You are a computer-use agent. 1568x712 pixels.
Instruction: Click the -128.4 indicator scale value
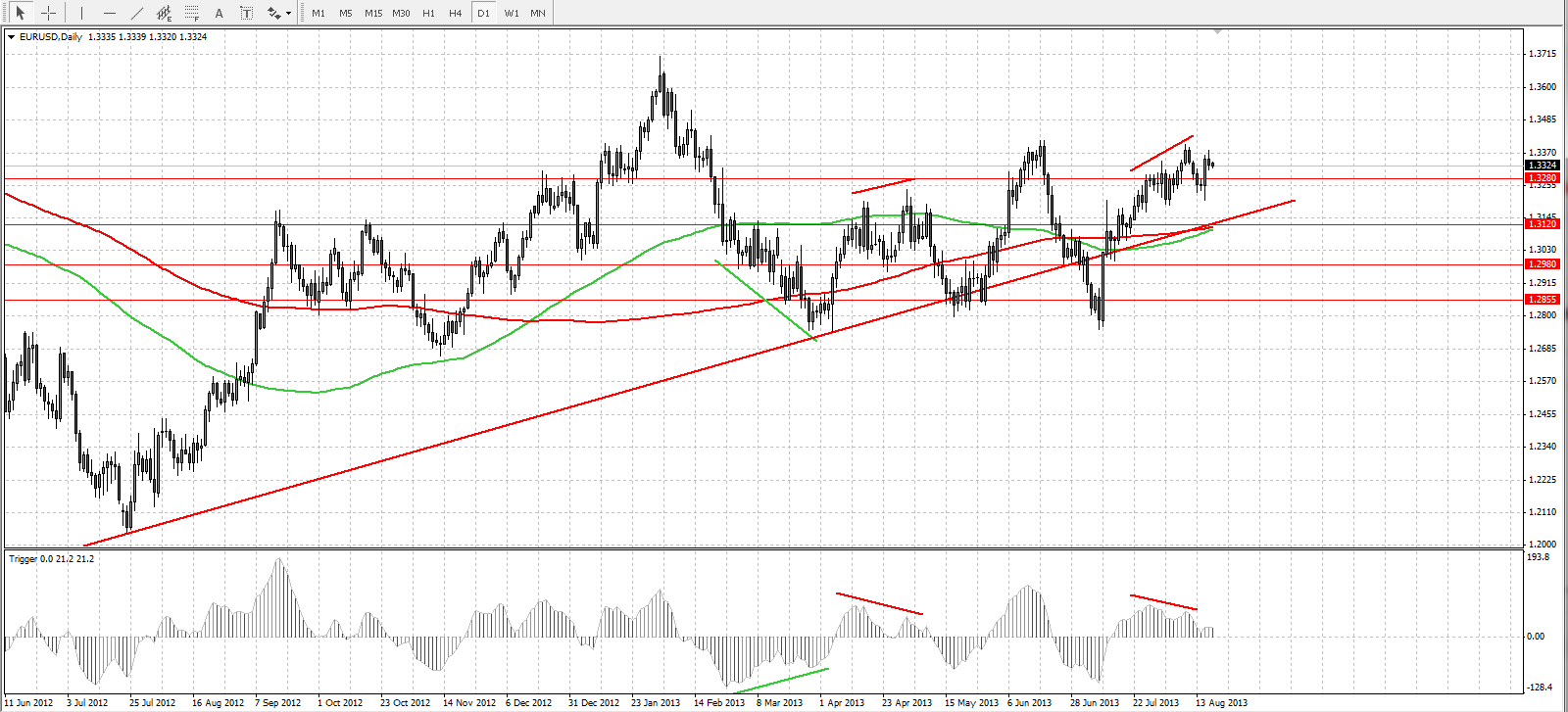click(1540, 688)
